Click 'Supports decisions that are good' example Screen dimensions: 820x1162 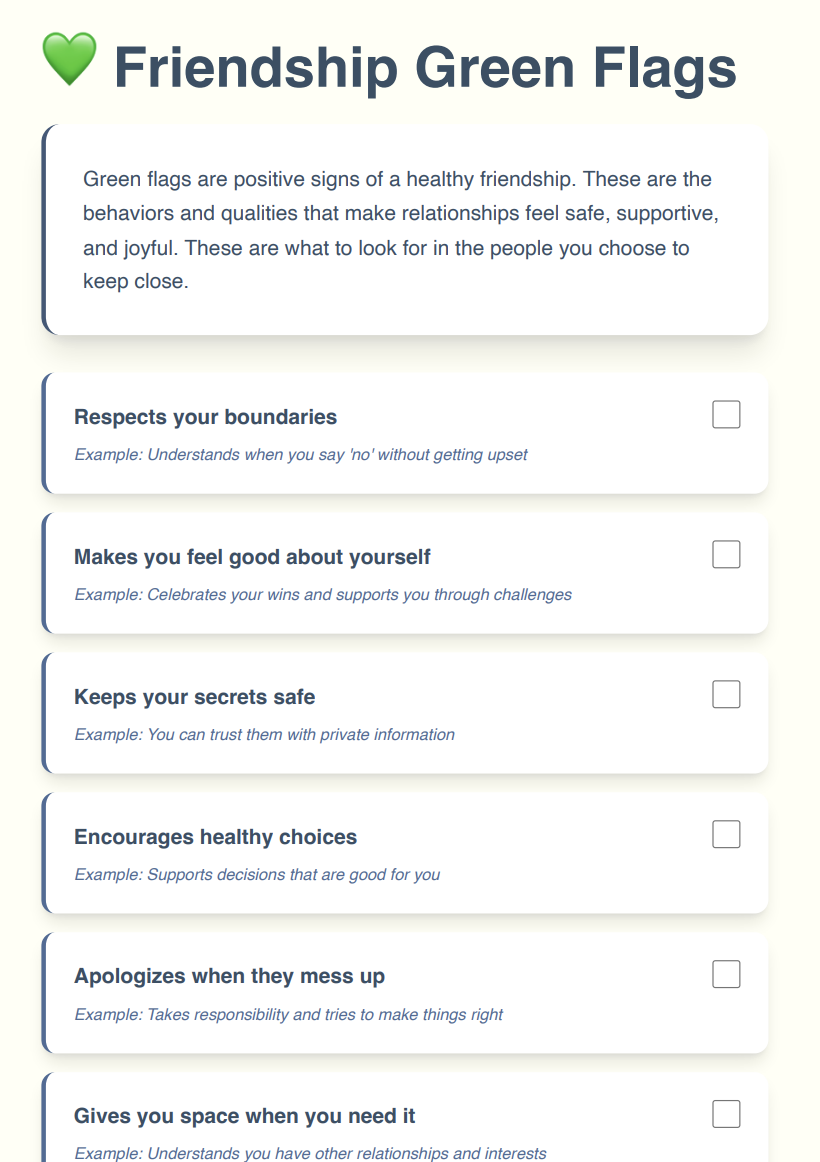[x=257, y=875]
